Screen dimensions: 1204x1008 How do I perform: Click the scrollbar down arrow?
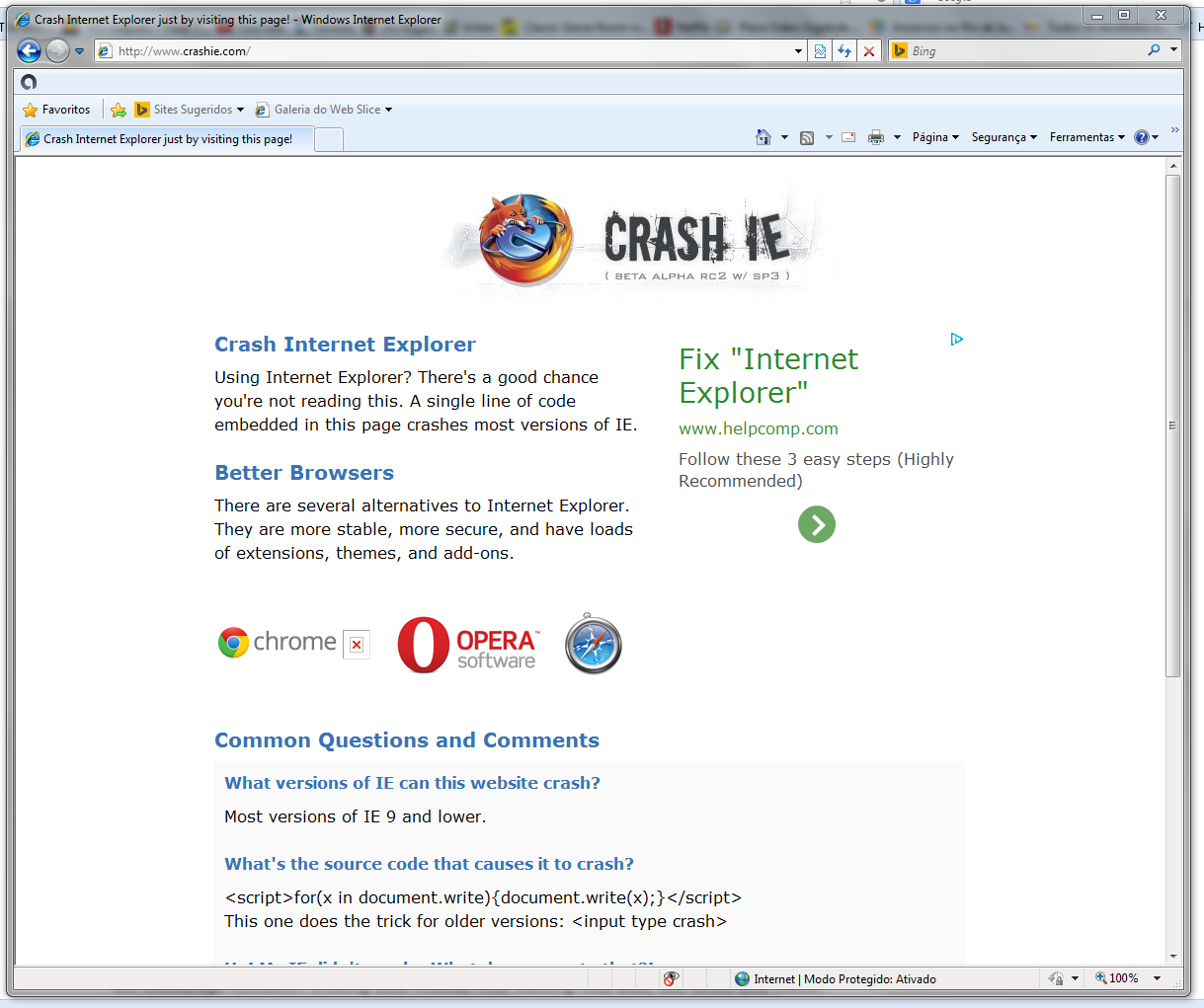coord(1173,957)
